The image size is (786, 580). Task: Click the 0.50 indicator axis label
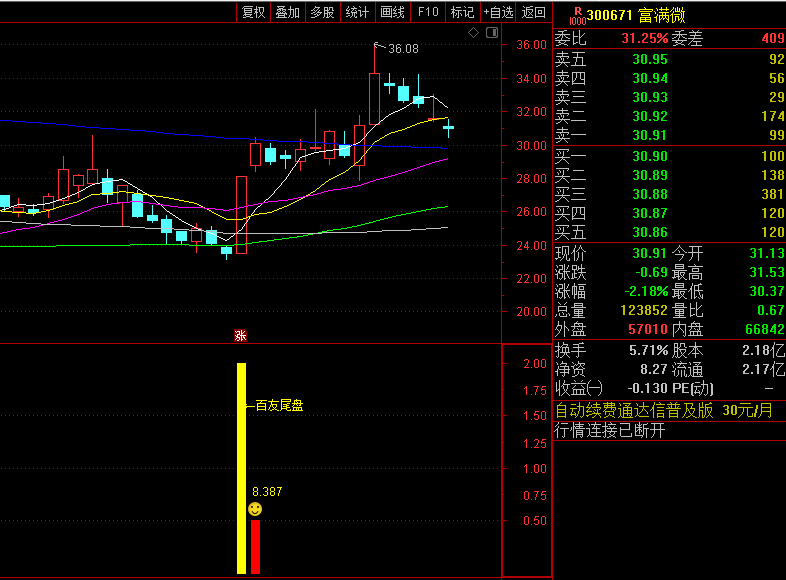535,521
